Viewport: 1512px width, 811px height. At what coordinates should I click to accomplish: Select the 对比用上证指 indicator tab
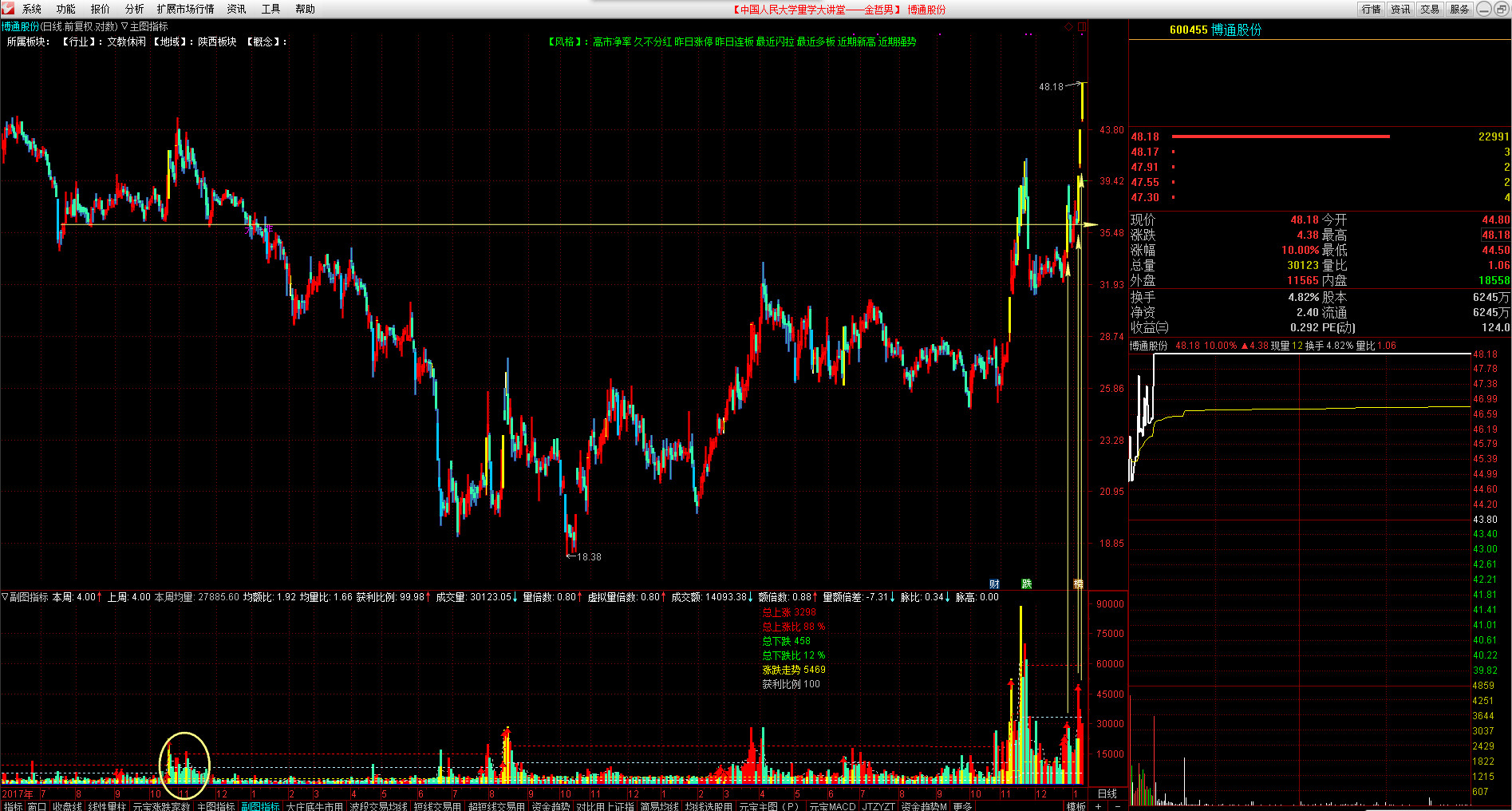point(605,805)
